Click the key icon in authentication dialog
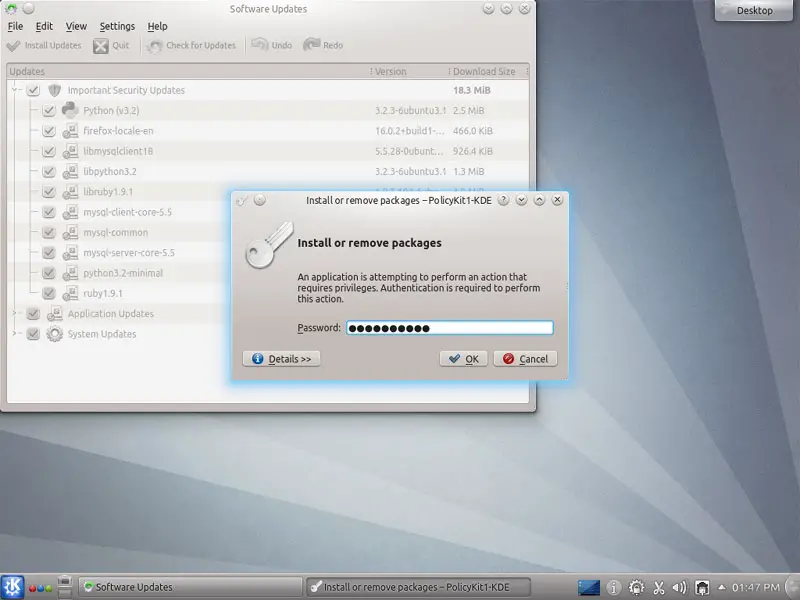Image resolution: width=800 pixels, height=600 pixels. coord(269,245)
